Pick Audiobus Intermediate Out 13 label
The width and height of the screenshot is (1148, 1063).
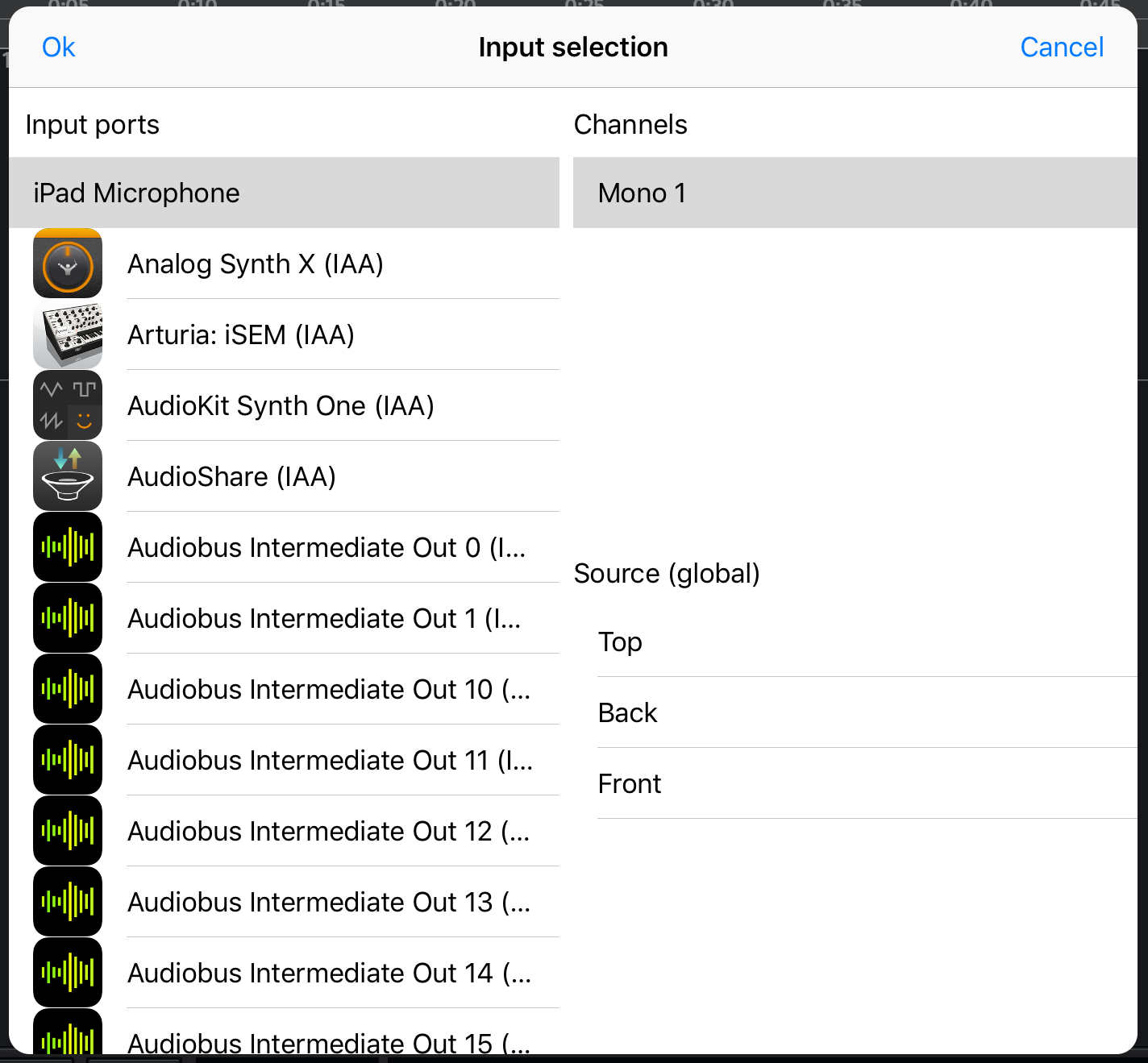click(329, 903)
